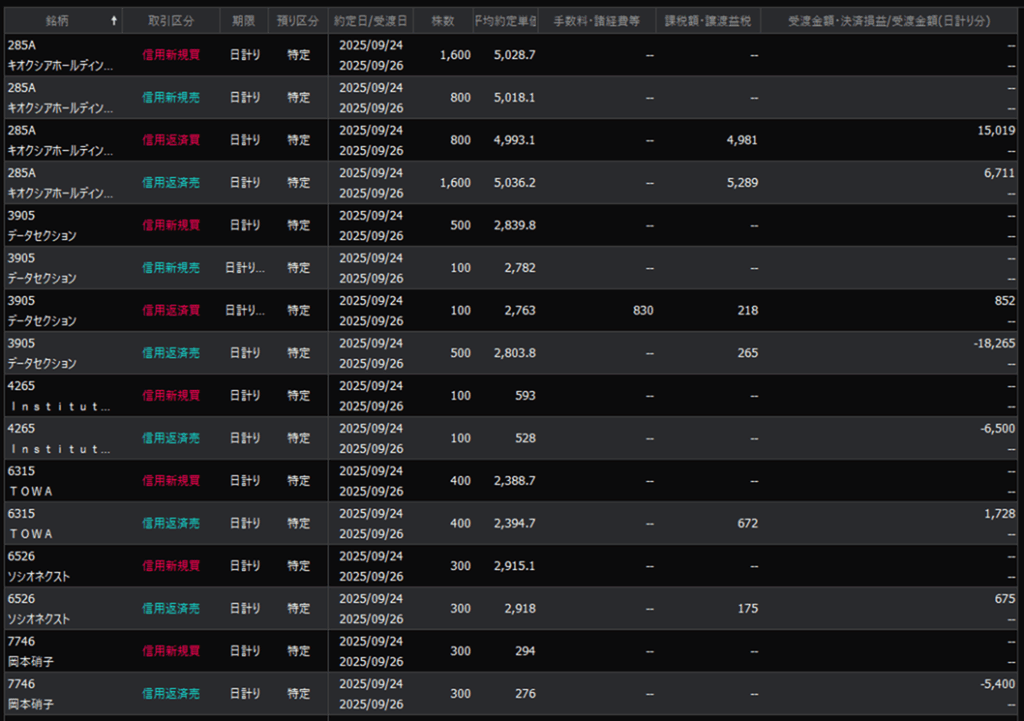The image size is (1024, 721).
Task: Click the 預り区分 column header
Action: pos(298,20)
